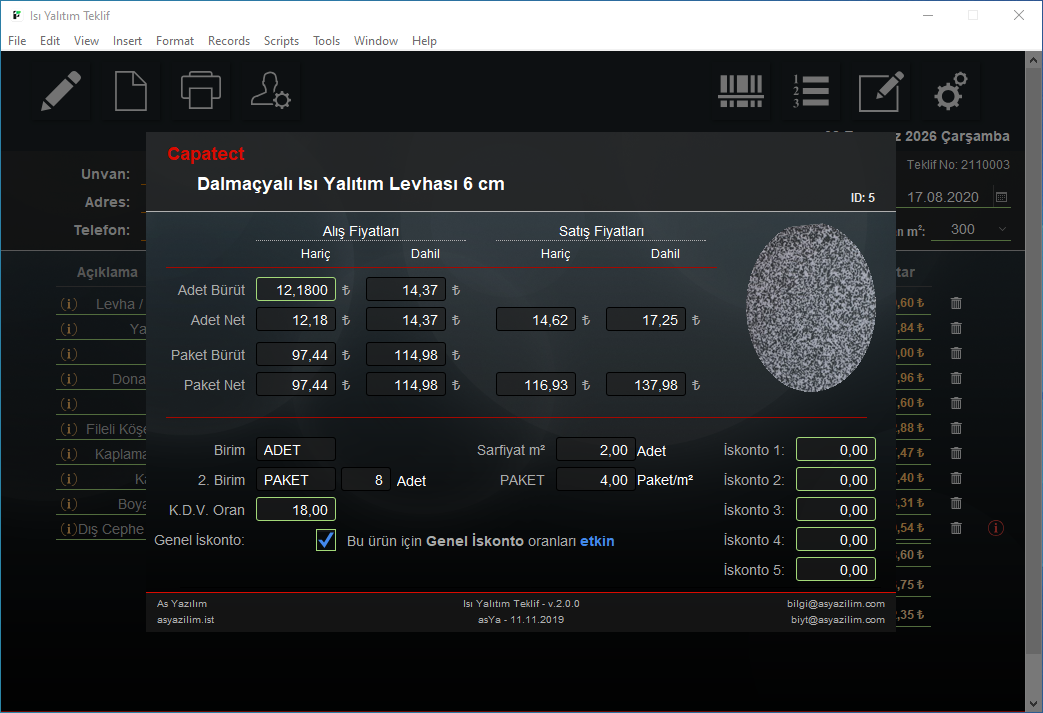Click the red info icon at right edge
Image resolution: width=1043 pixels, height=713 pixels.
tap(996, 528)
